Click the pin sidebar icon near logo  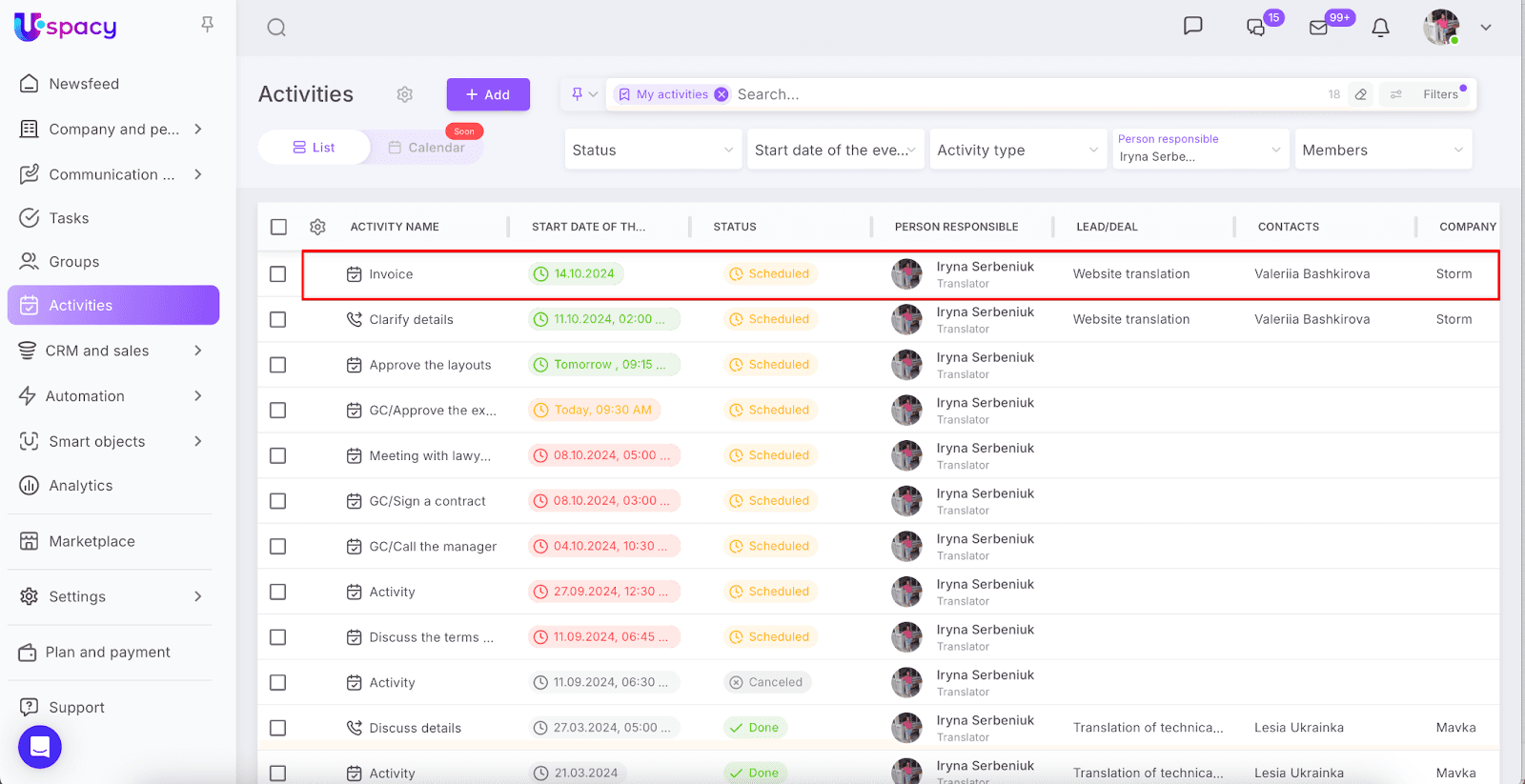[x=207, y=25]
